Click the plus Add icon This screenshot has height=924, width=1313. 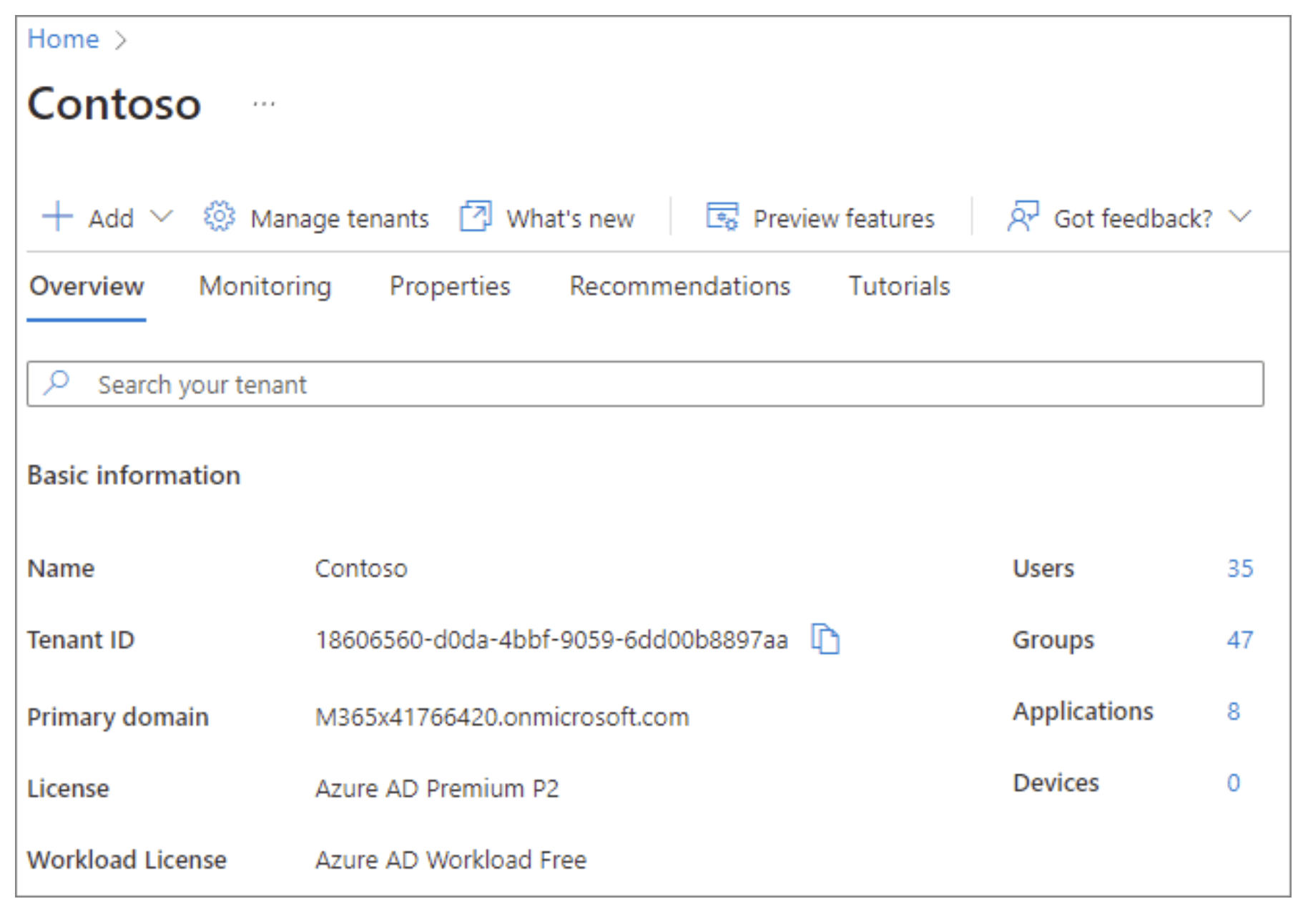(x=57, y=216)
